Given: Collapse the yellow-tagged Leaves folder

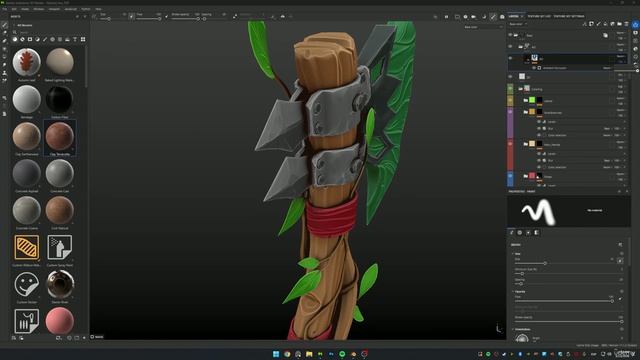Looking at the screenshot, I should (x=526, y=100).
